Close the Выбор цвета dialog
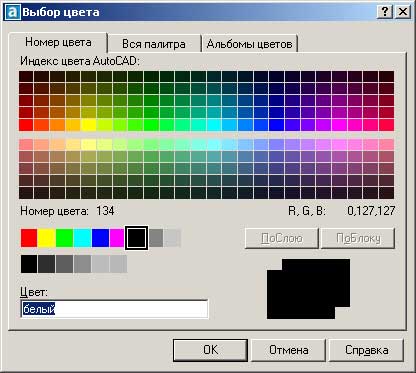Image resolution: width=416 pixels, height=373 pixels. coord(402,12)
